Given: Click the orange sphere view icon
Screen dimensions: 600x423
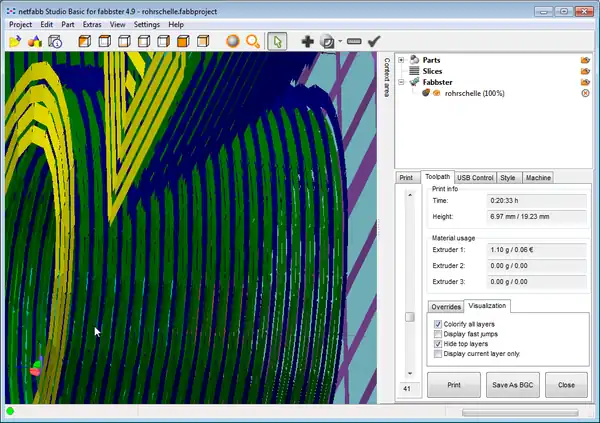Looking at the screenshot, I should coord(232,41).
